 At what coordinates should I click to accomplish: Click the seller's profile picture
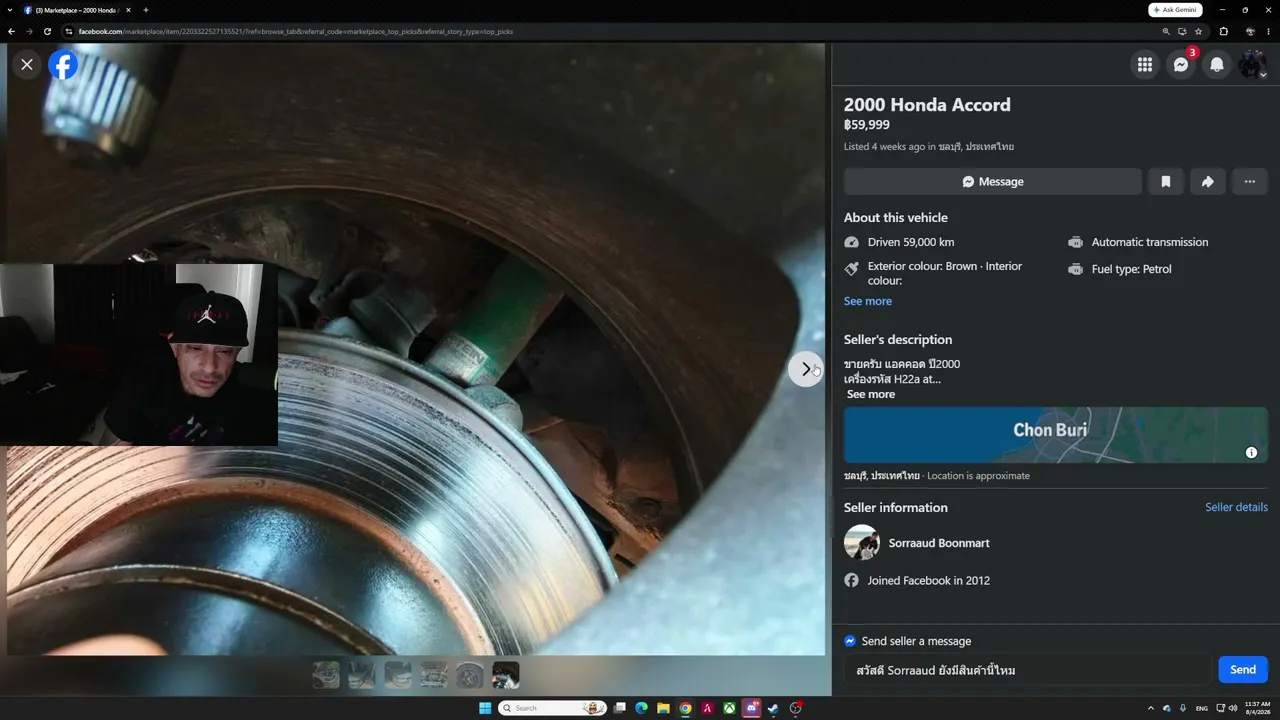click(862, 543)
